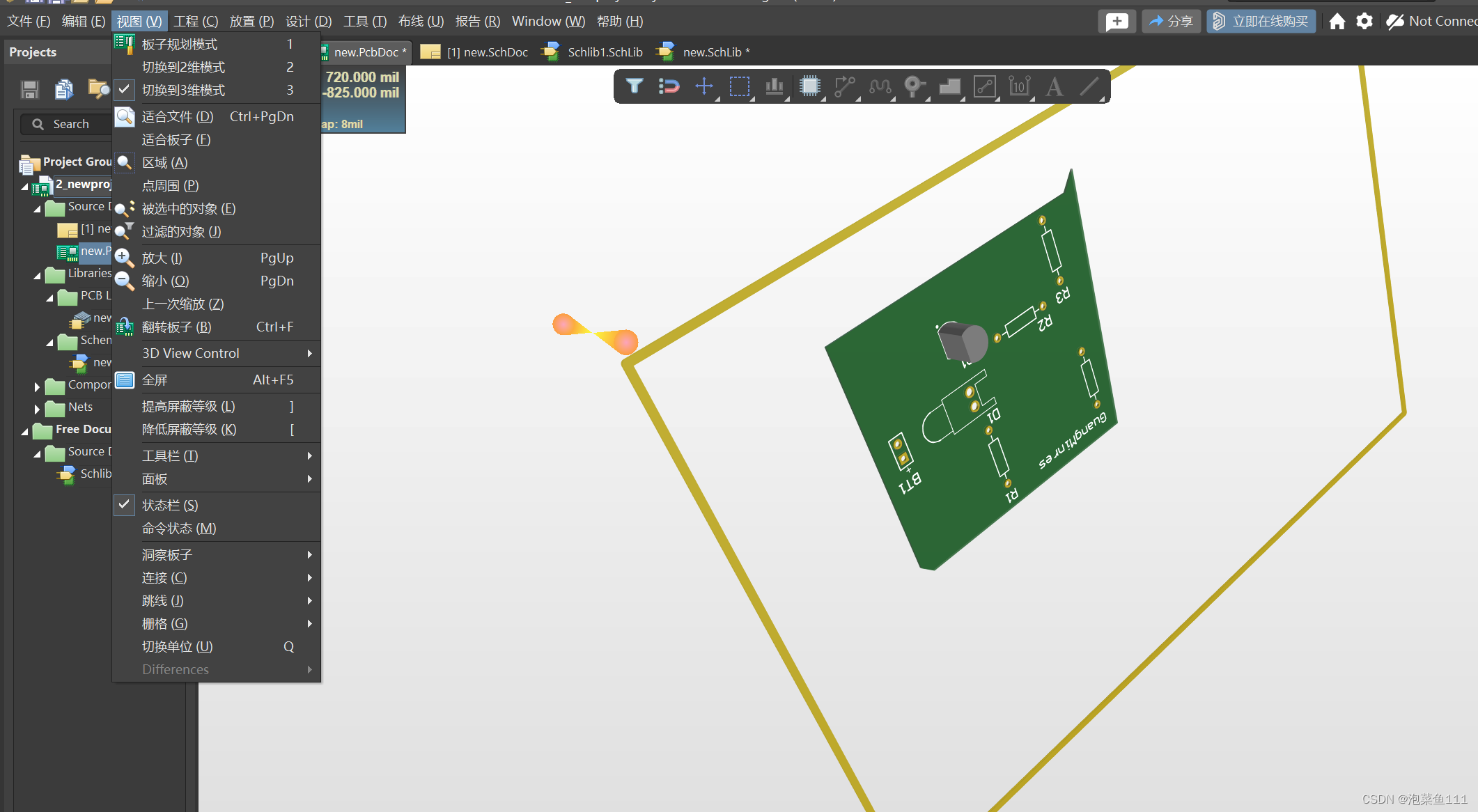Click the 分享 share button
Viewport: 1478px width, 812px height.
pyautogui.click(x=1171, y=21)
